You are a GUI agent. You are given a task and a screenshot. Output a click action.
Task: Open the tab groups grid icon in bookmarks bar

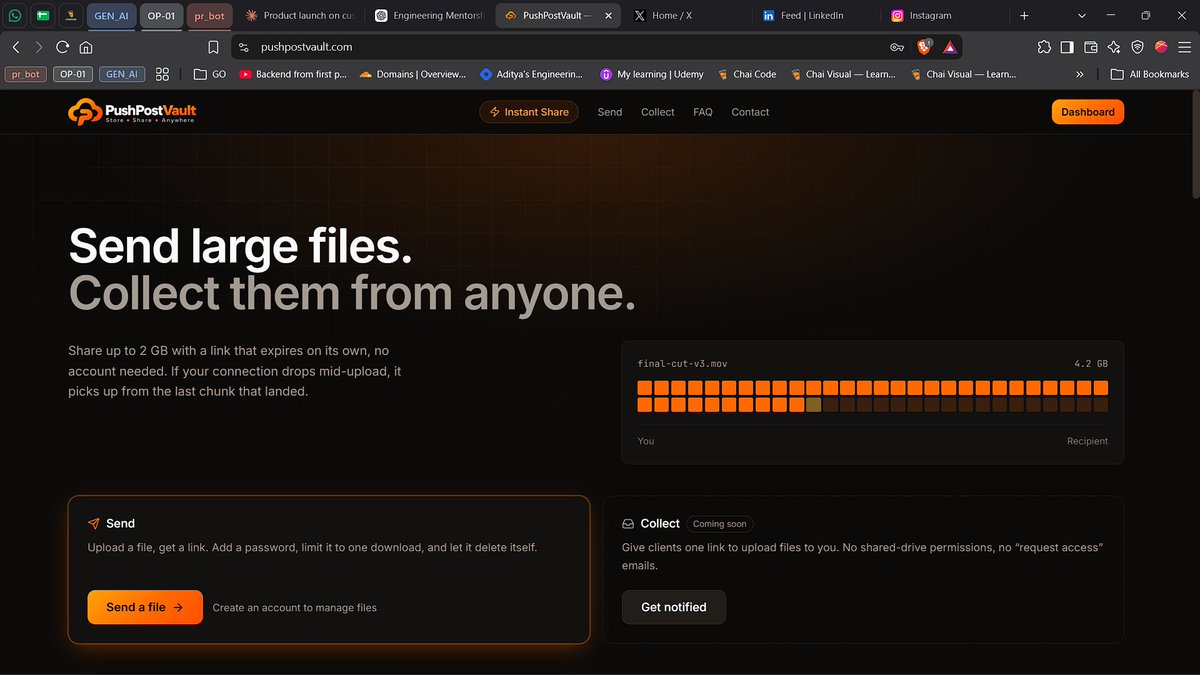click(x=162, y=74)
